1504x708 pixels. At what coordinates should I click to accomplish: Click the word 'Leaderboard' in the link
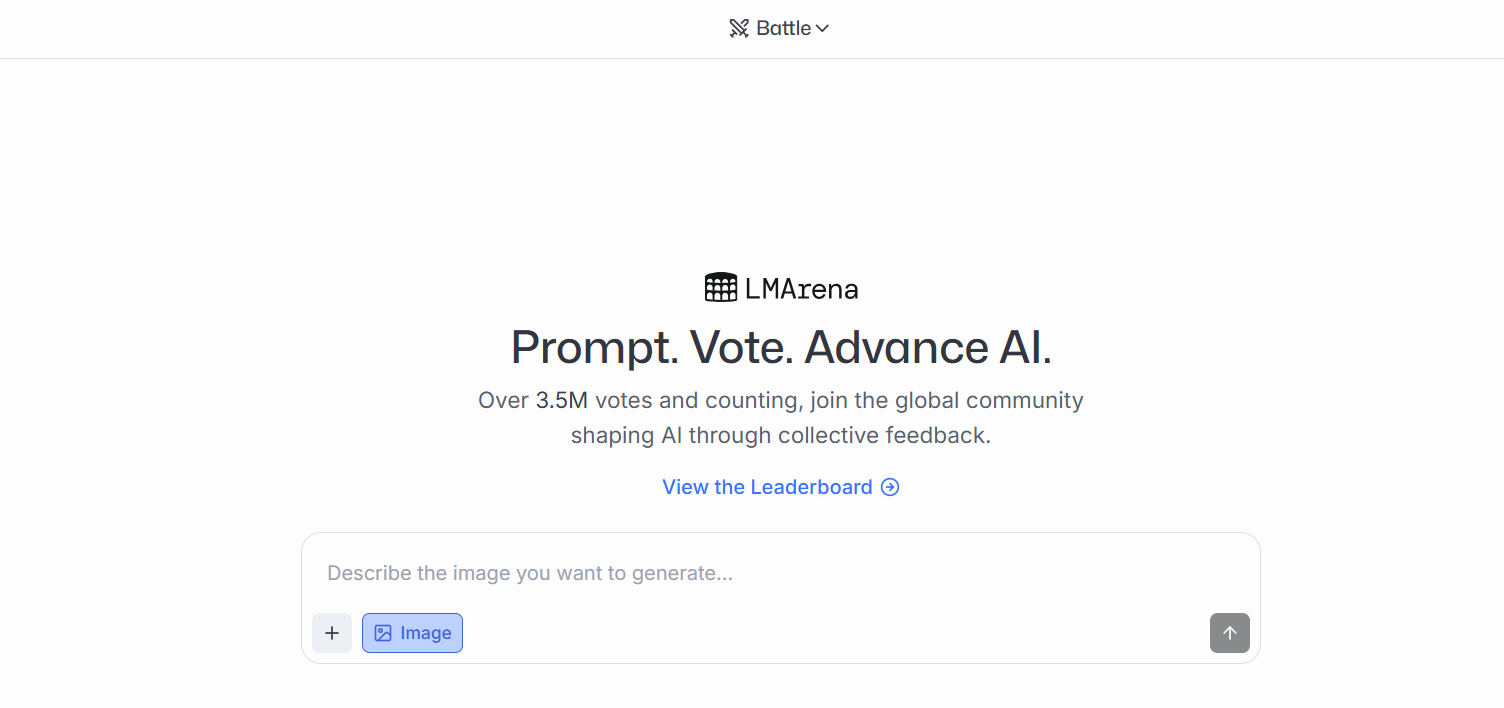811,487
